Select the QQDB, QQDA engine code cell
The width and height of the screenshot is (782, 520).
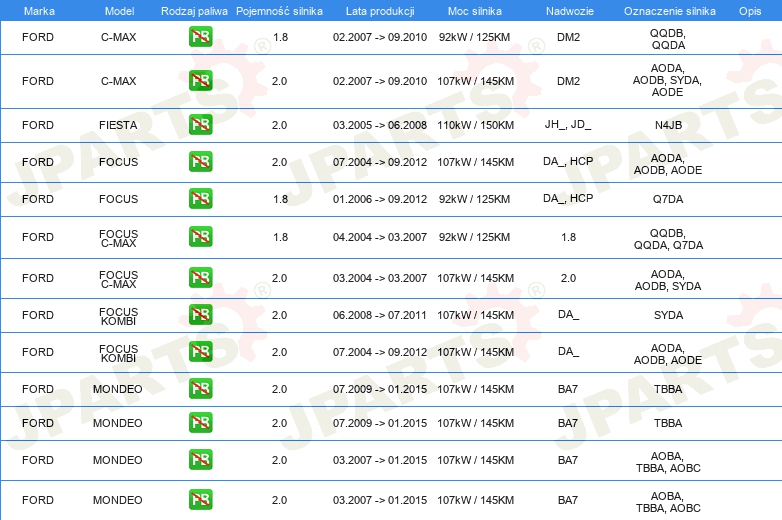[x=668, y=39]
